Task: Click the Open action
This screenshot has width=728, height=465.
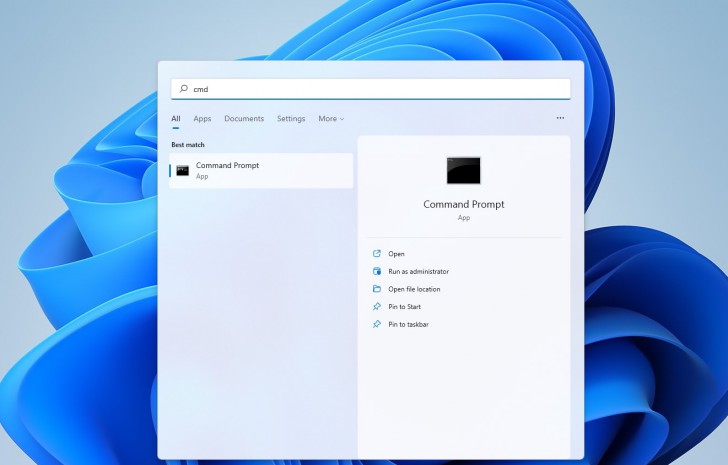Action: [396, 254]
